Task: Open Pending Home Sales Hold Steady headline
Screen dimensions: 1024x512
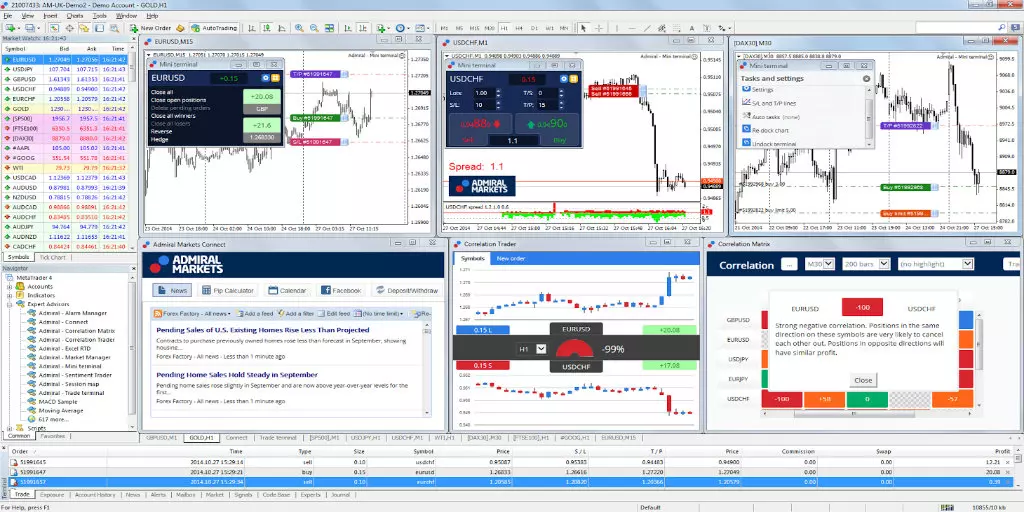Action: coord(237,375)
